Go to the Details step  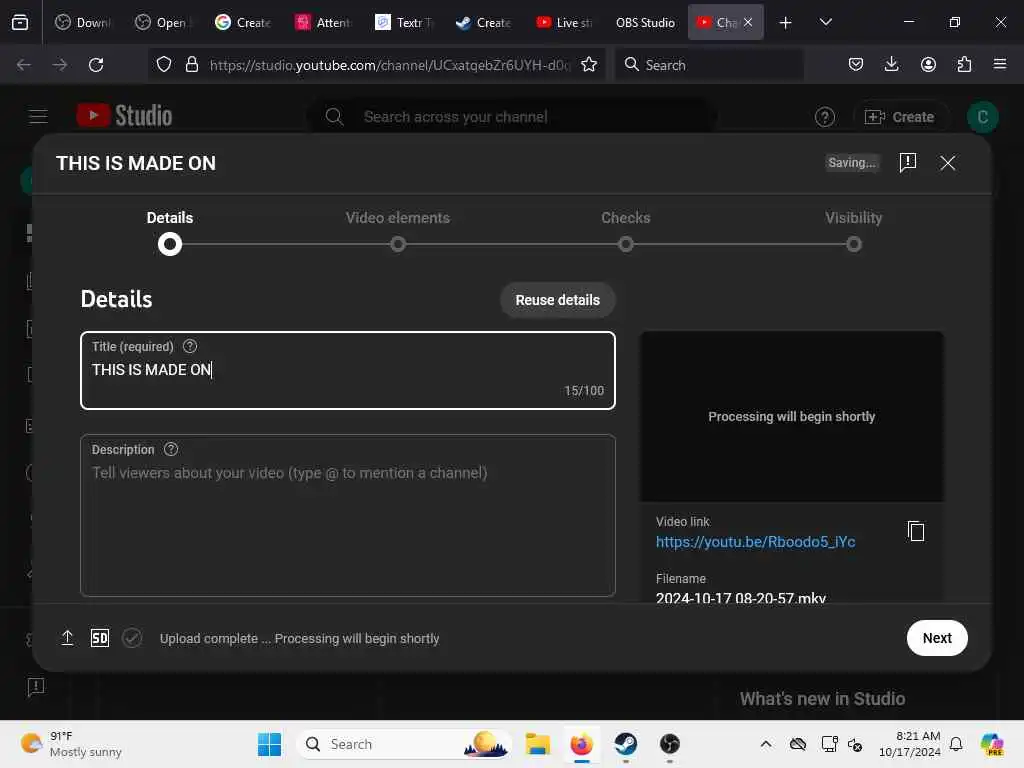click(170, 231)
